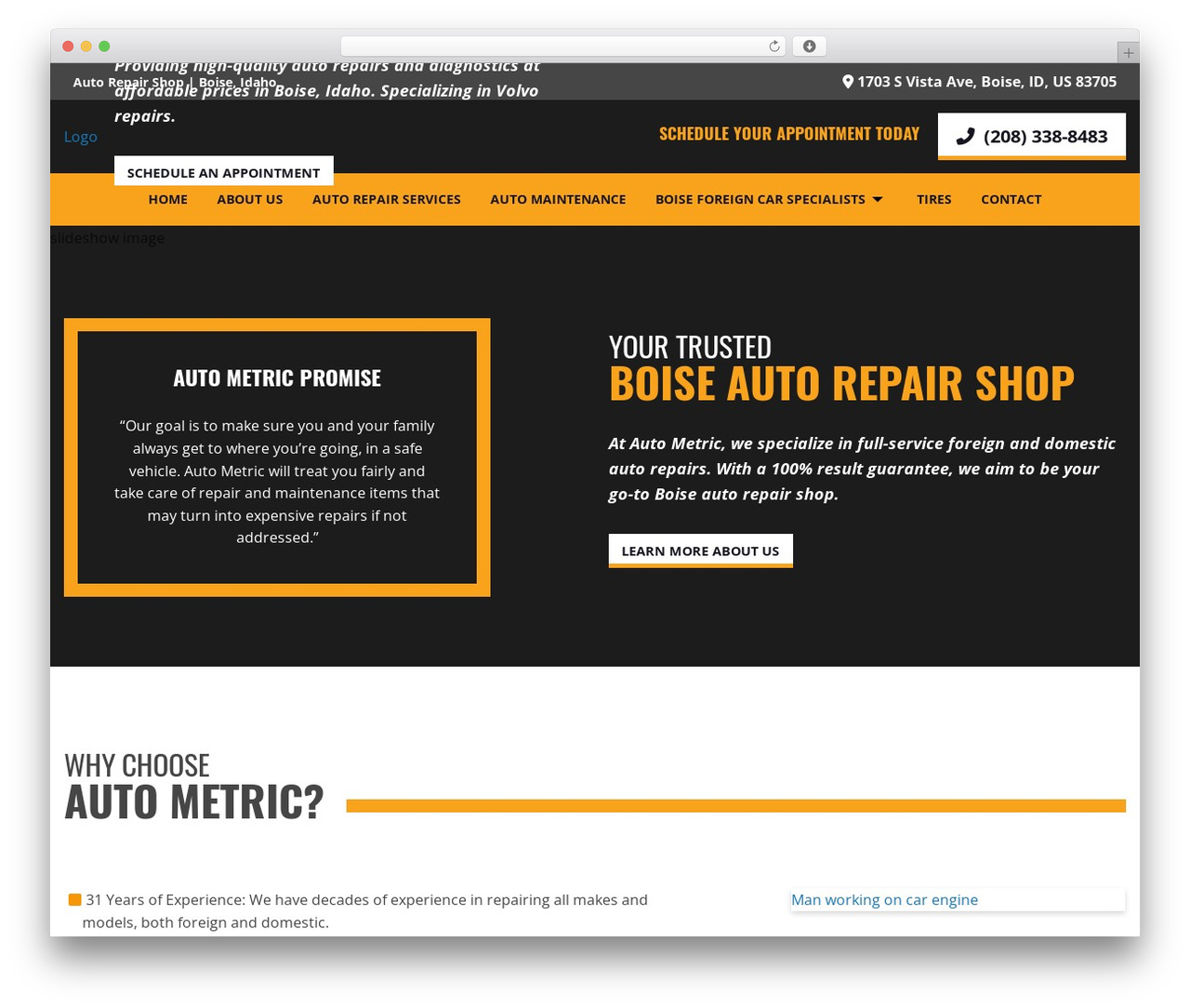1190x1008 pixels.
Task: Click Schedule Your Appointment Today text
Action: (789, 134)
